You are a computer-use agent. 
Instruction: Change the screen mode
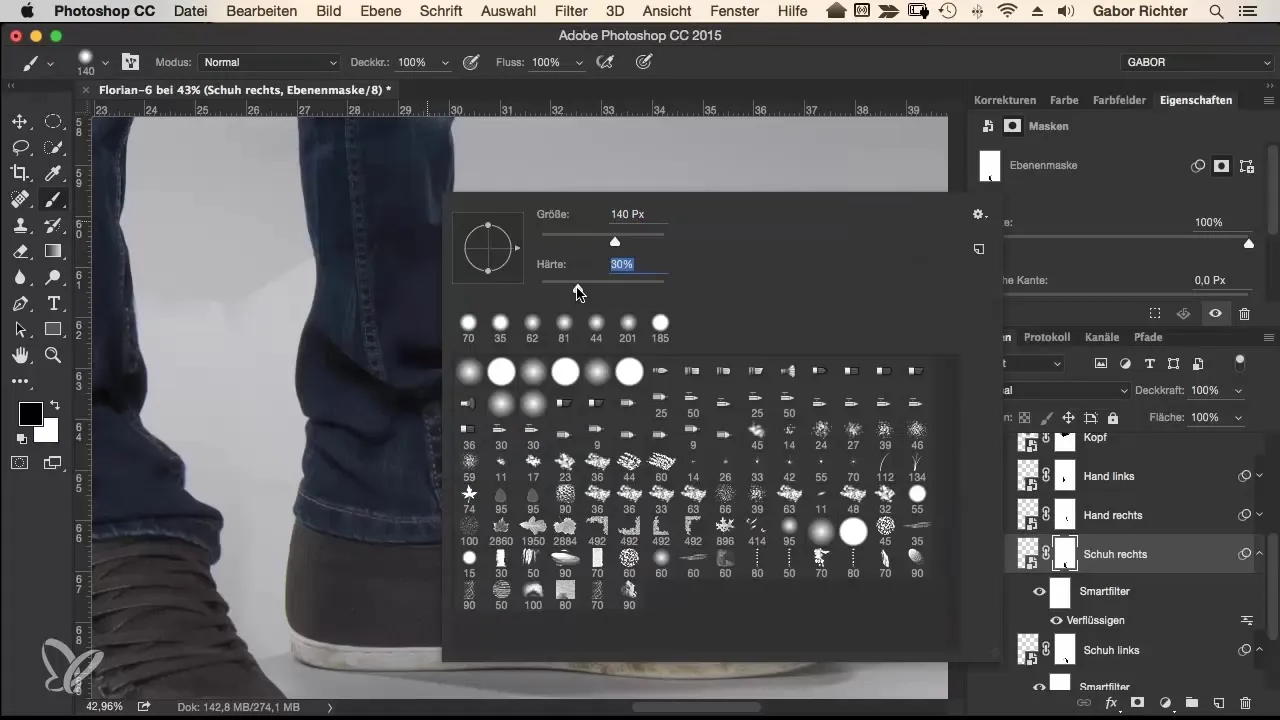click(x=52, y=462)
